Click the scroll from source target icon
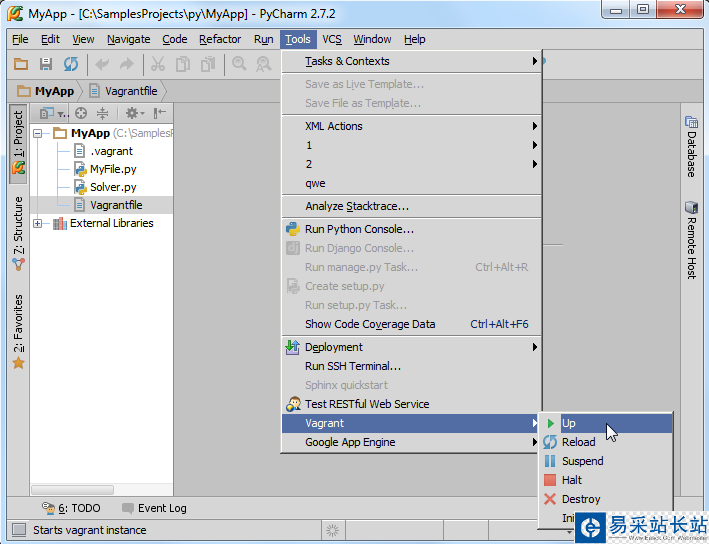This screenshot has height=544, width=709. (x=81, y=113)
